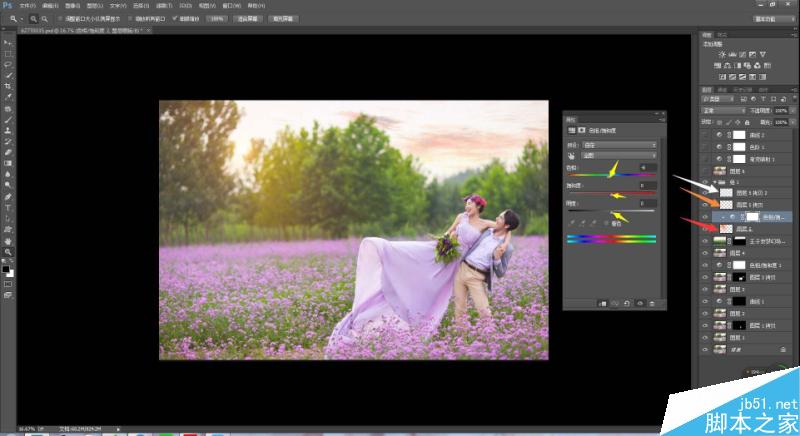Viewport: 800px width, 436px height.
Task: Hide the 图层 4 layer
Action: pyautogui.click(x=705, y=252)
